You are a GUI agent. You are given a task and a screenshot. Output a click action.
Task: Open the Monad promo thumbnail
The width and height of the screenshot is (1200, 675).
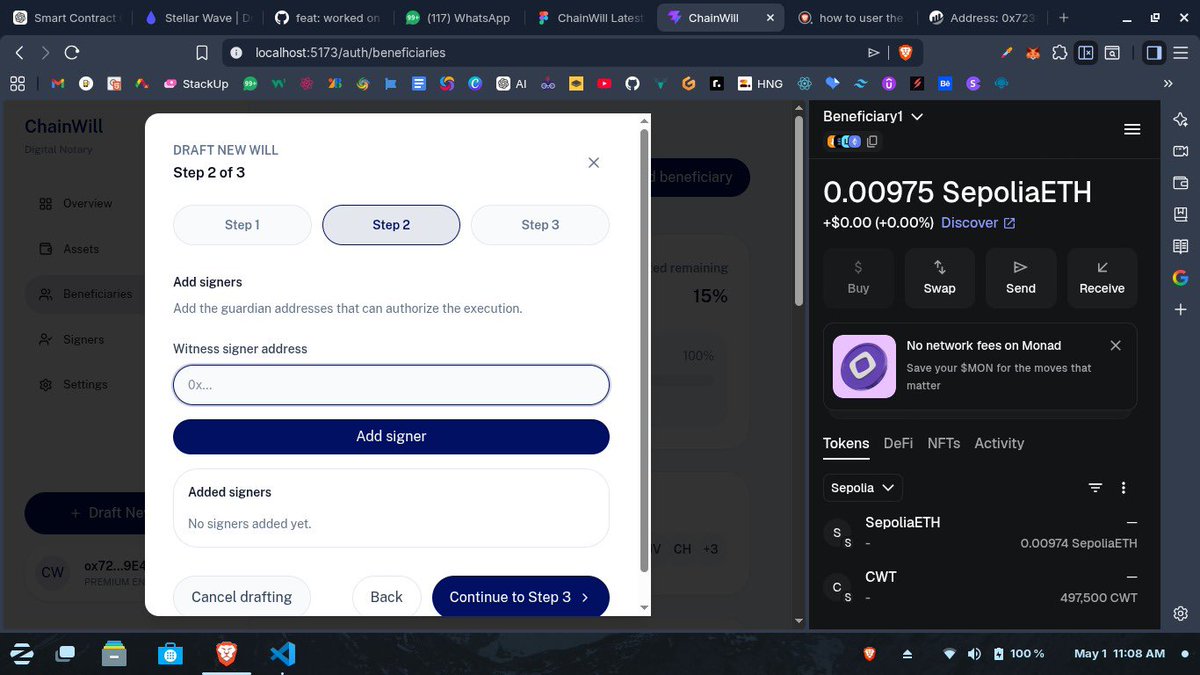tap(864, 366)
